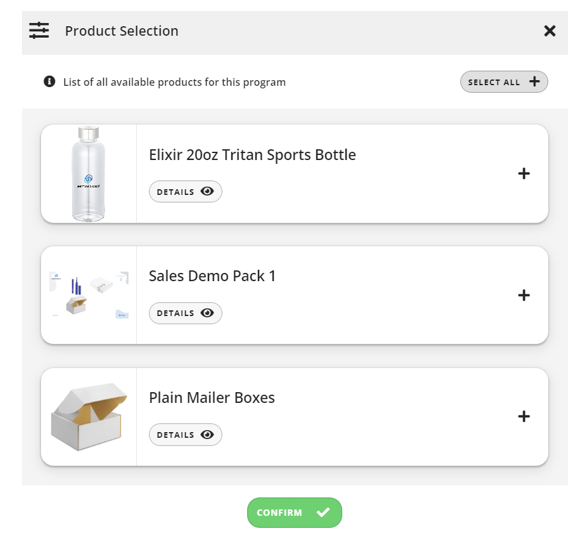Click the Sales Demo Pack 1 title
The image size is (582, 542).
(x=212, y=276)
